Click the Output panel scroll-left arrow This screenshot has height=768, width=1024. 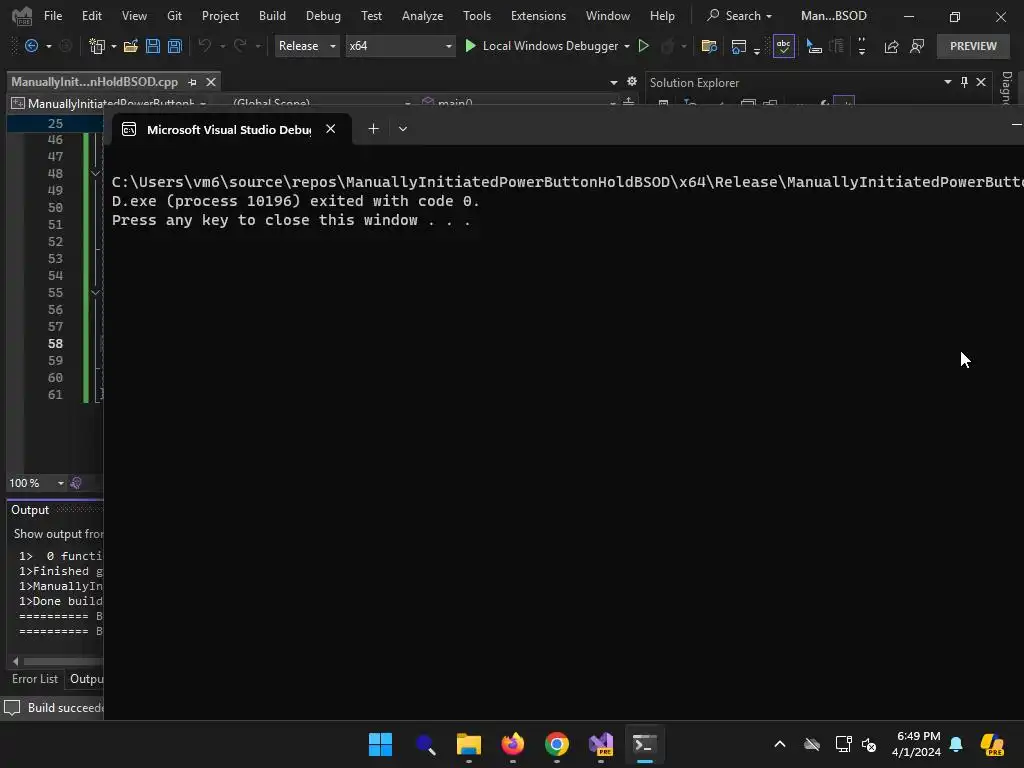coord(16,661)
